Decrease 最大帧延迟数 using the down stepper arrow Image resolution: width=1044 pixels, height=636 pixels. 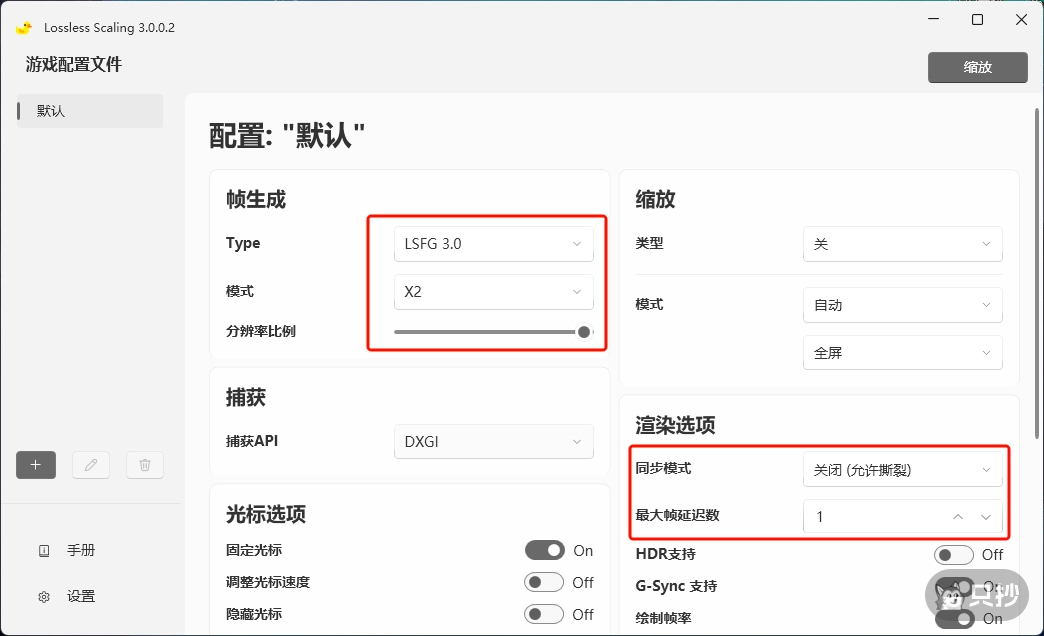tap(984, 517)
